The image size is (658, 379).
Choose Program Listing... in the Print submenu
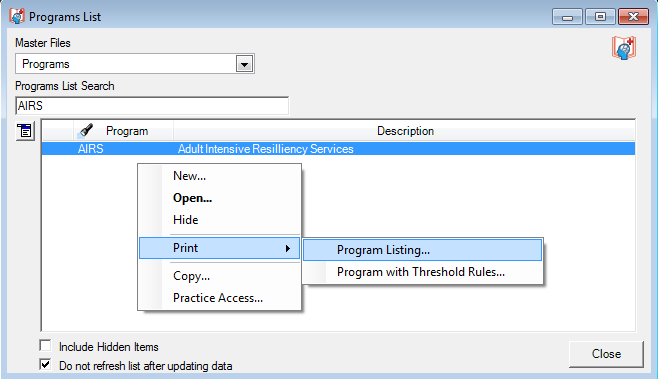(x=423, y=250)
